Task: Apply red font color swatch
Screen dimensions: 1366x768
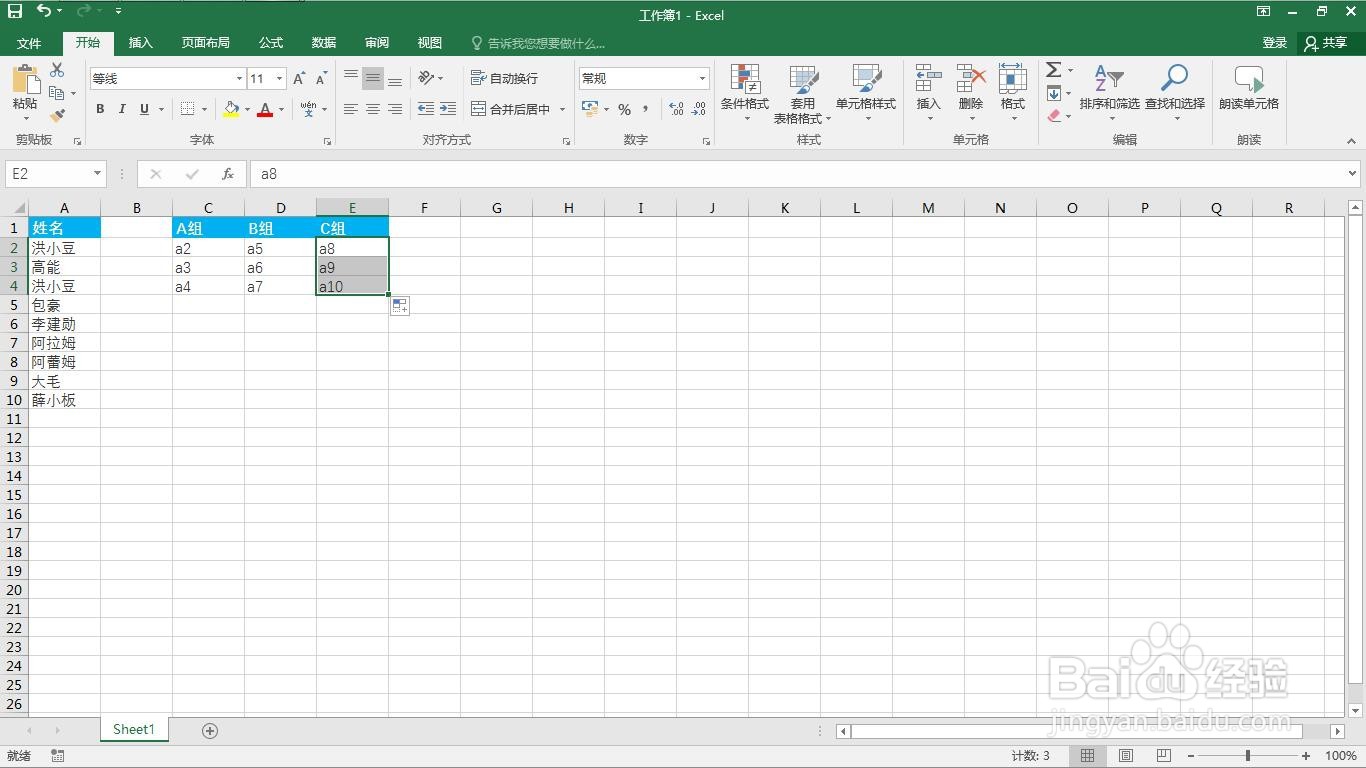Action: coord(265,109)
